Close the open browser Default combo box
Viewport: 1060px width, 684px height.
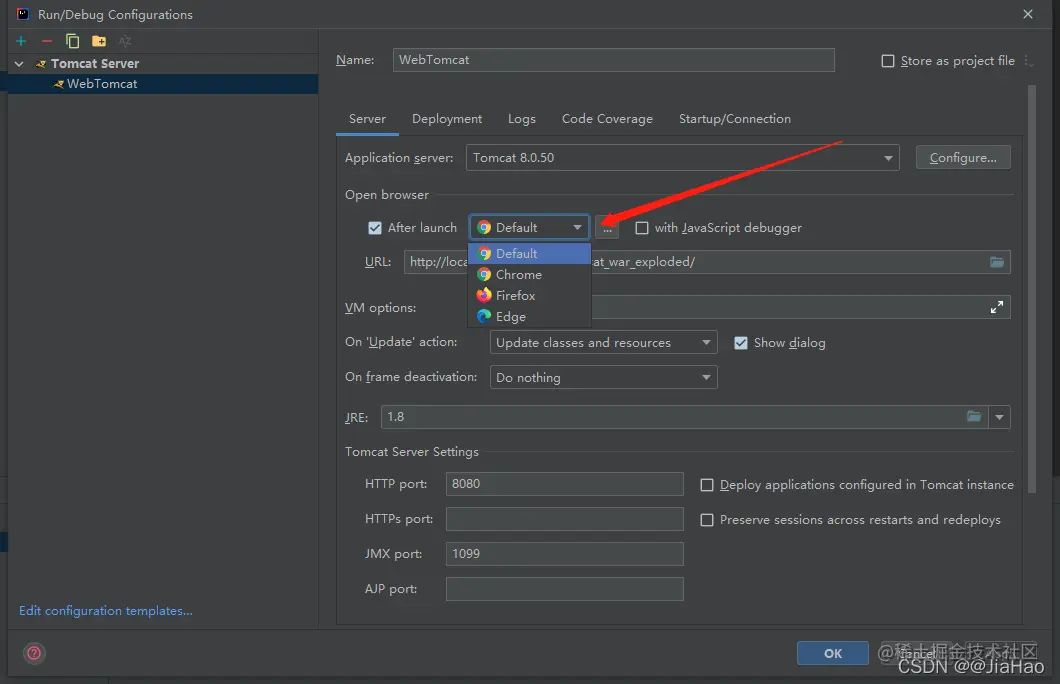coord(529,228)
